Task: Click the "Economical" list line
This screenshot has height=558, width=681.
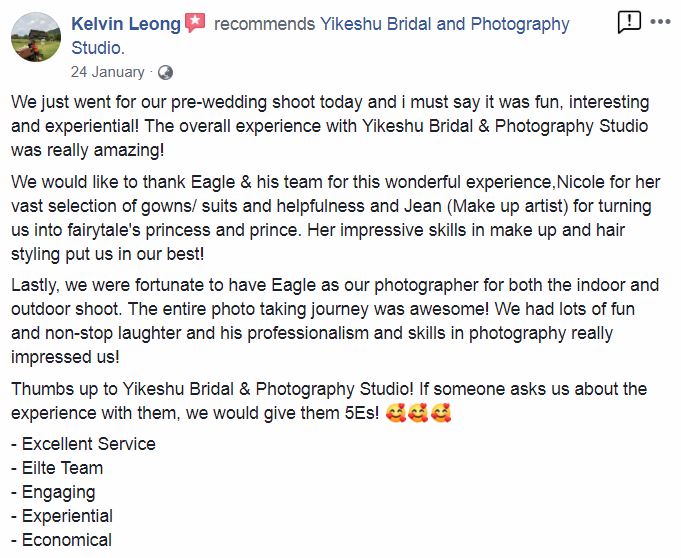Action: click(x=62, y=540)
